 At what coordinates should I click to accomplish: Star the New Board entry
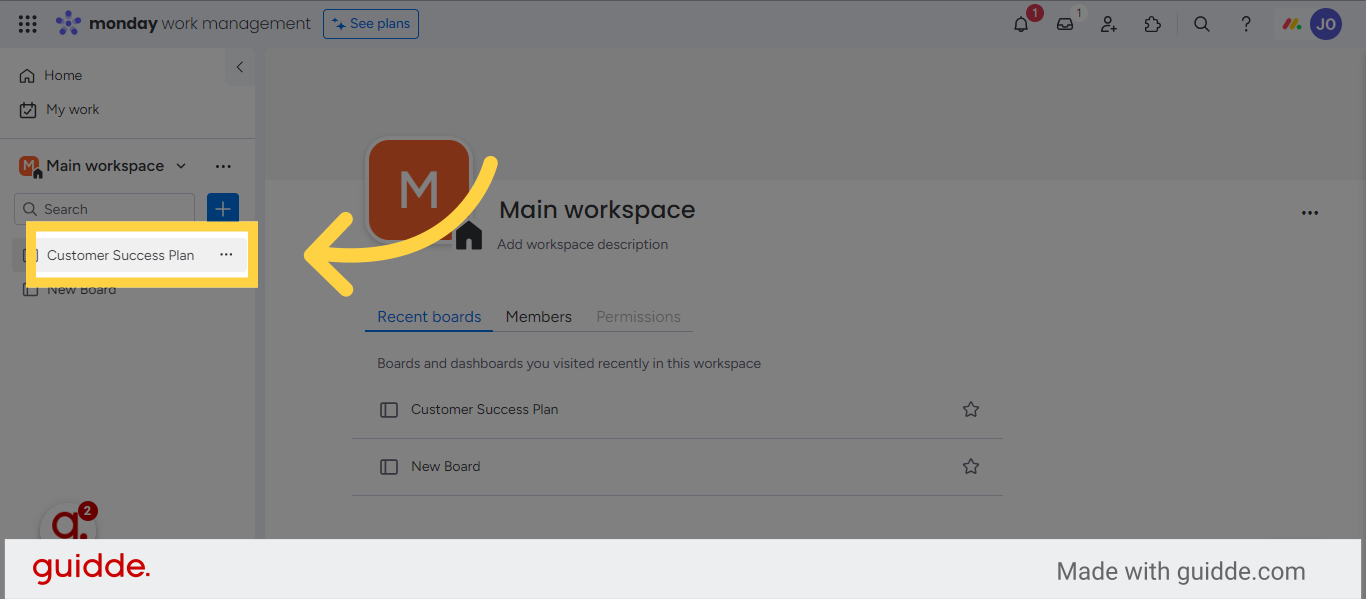970,466
